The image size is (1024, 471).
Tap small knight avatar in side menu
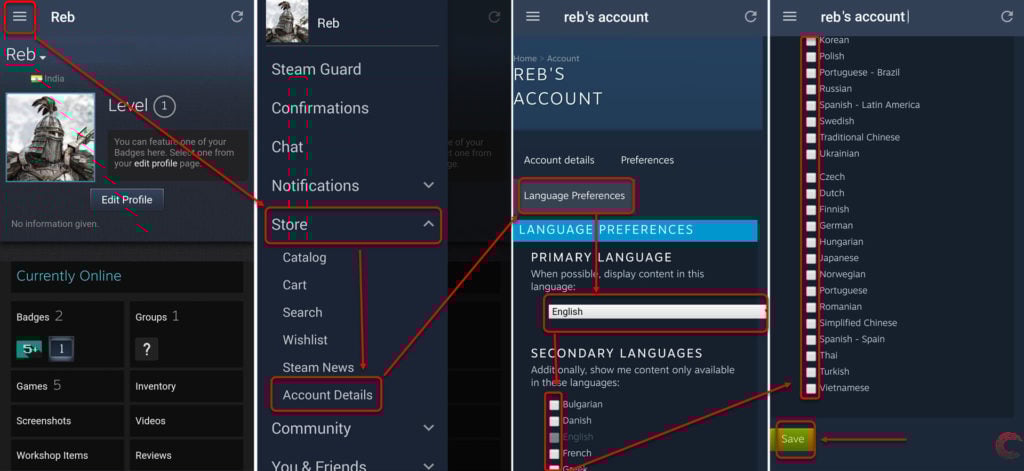[x=287, y=22]
